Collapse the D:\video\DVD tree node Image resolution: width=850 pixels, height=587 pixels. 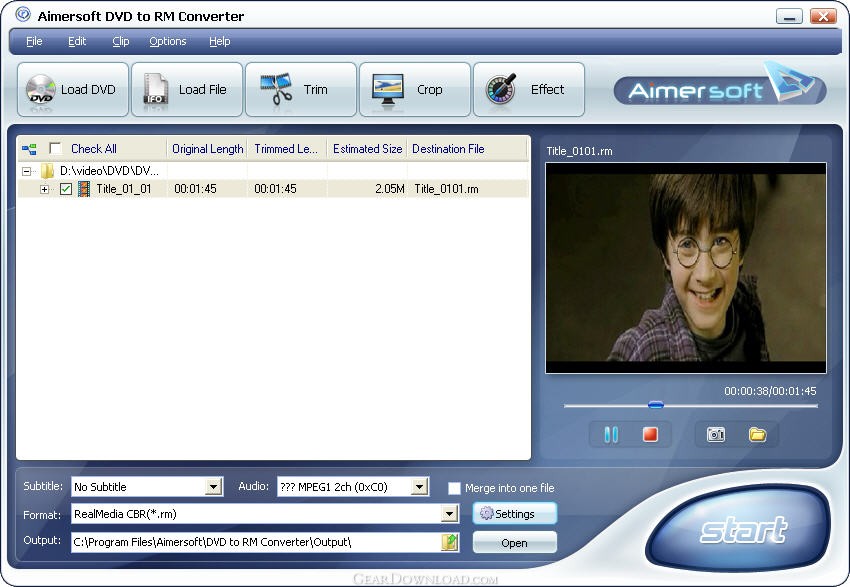[x=27, y=171]
